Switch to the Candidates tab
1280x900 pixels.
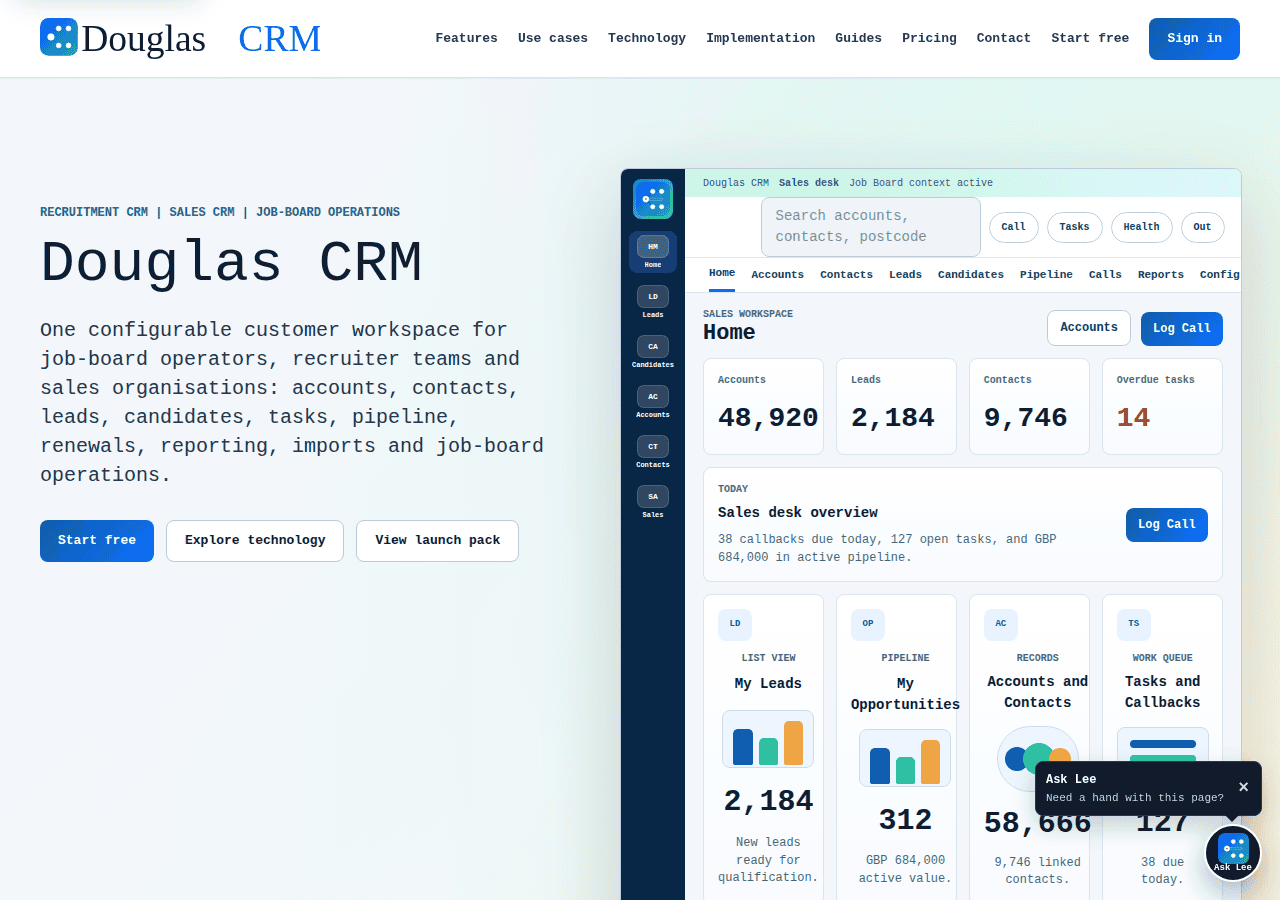(971, 275)
